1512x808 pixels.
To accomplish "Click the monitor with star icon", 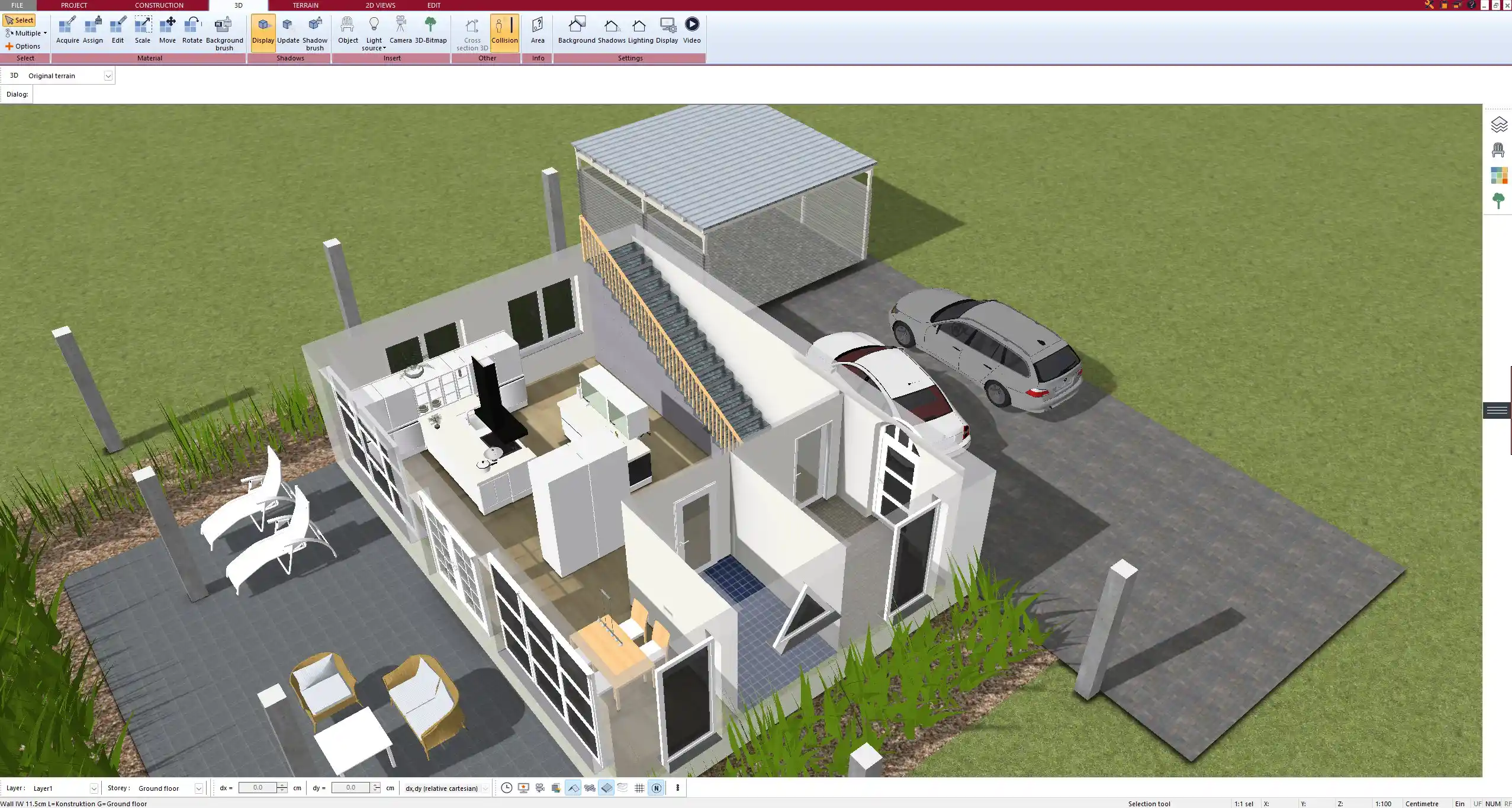I will (x=523, y=788).
